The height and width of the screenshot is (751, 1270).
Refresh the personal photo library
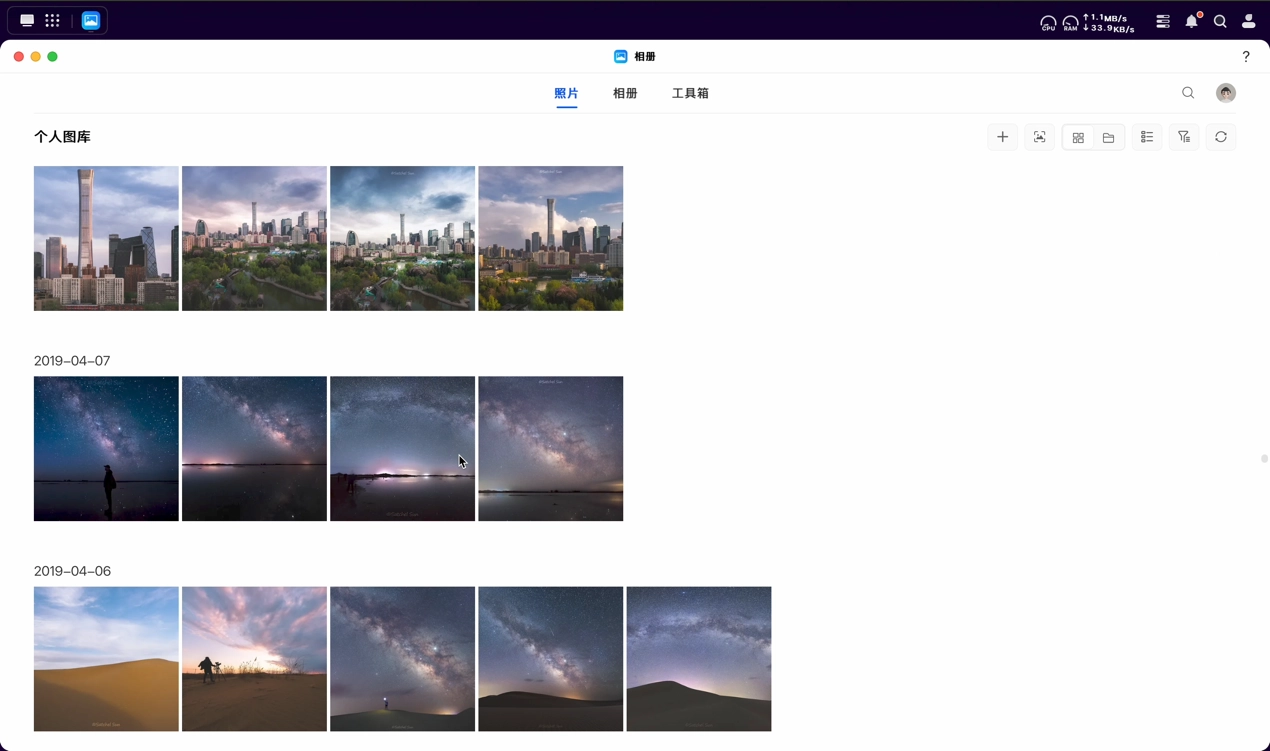click(x=1221, y=137)
